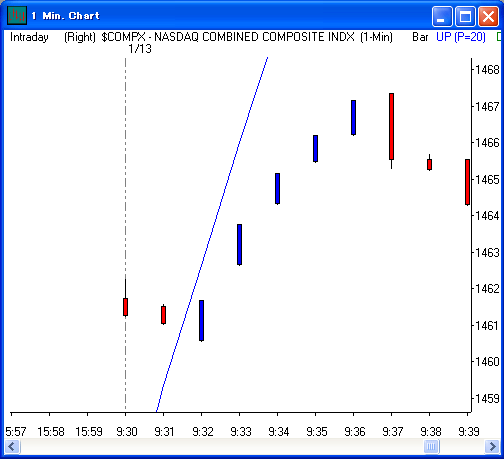Image resolution: width=504 pixels, height=459 pixels.
Task: Click the 1465 price axis label
Action: pyautogui.click(x=487, y=179)
